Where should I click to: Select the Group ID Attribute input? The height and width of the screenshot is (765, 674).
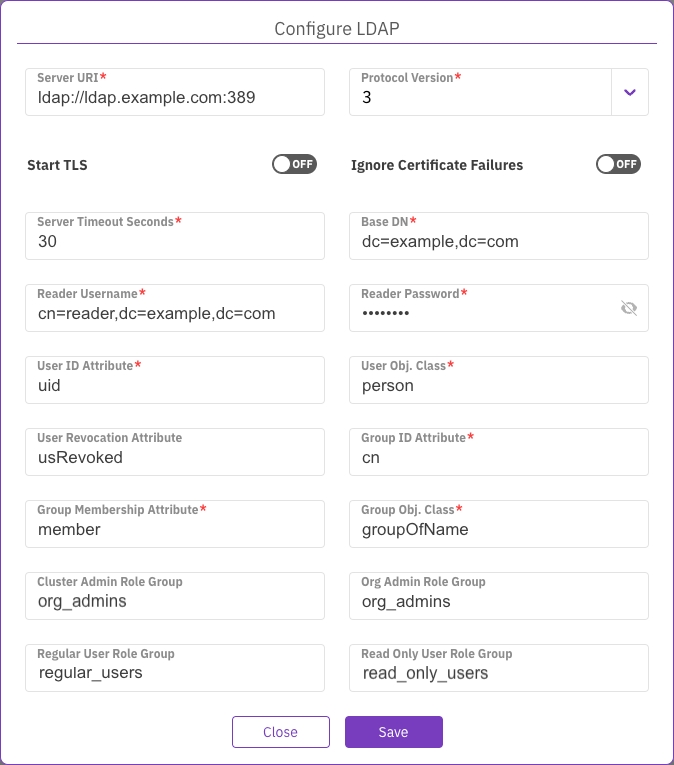pos(498,458)
